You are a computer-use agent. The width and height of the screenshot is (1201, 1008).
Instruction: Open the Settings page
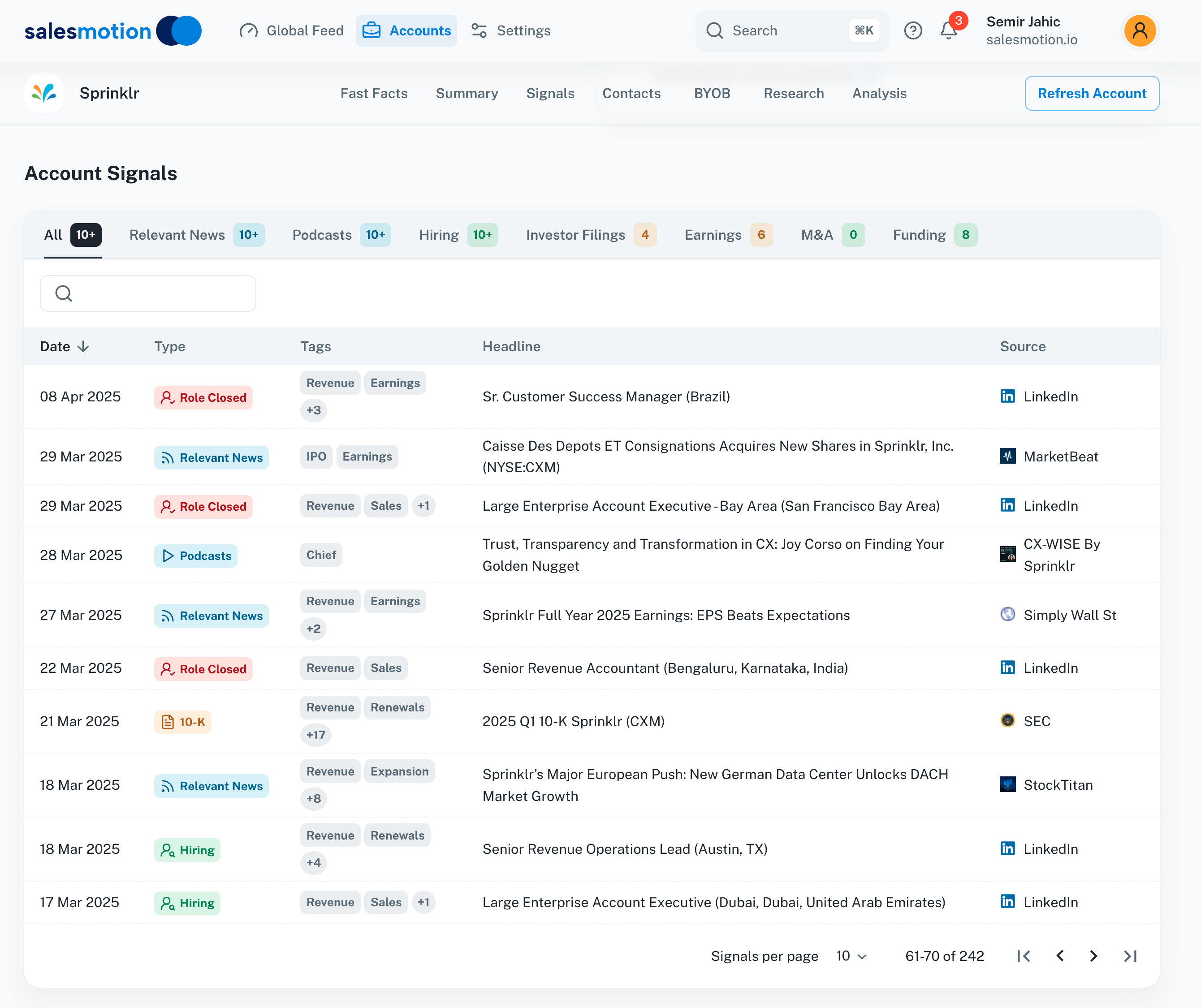[511, 31]
